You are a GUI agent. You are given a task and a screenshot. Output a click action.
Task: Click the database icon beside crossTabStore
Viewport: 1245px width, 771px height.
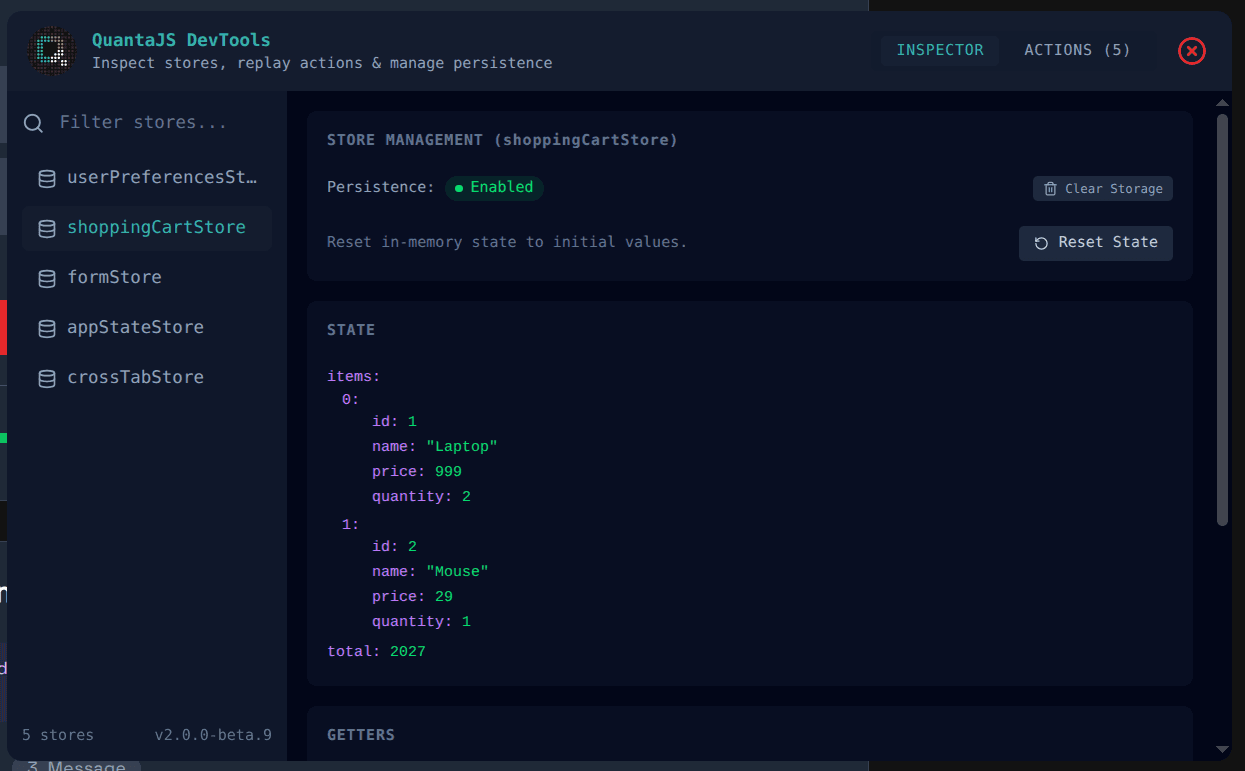pyautogui.click(x=46, y=377)
